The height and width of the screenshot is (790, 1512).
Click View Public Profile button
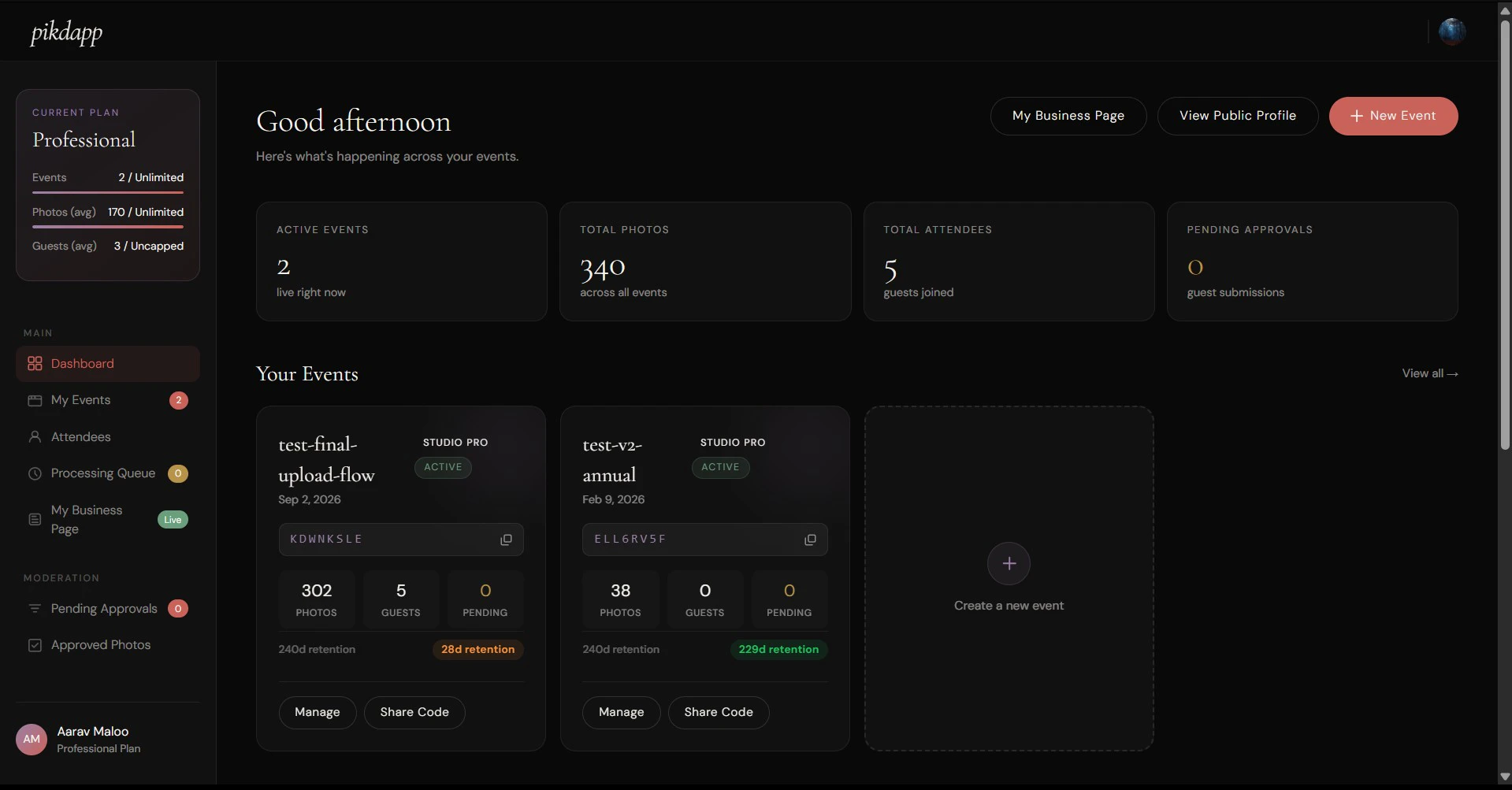[x=1237, y=116]
